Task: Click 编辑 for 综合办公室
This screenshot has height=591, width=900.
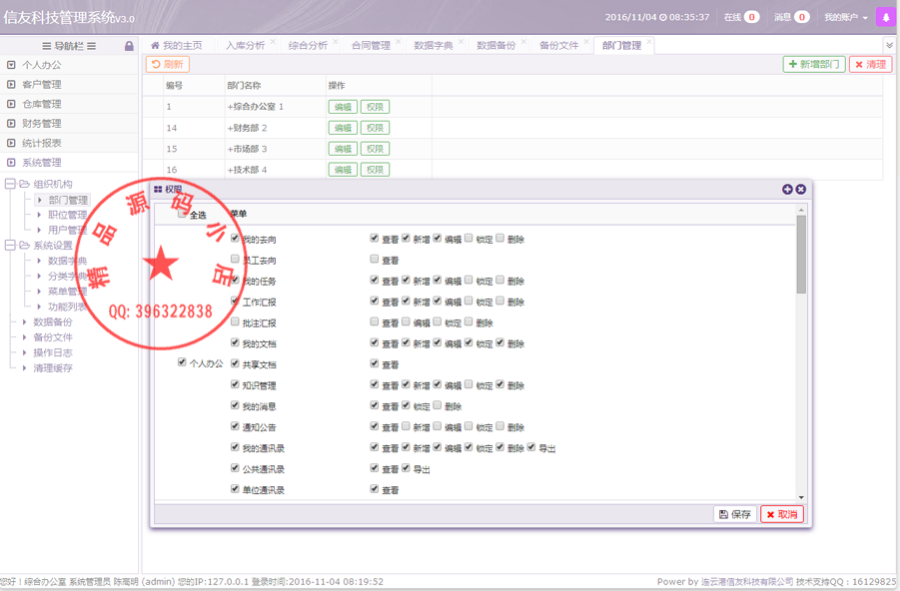Action: (343, 107)
